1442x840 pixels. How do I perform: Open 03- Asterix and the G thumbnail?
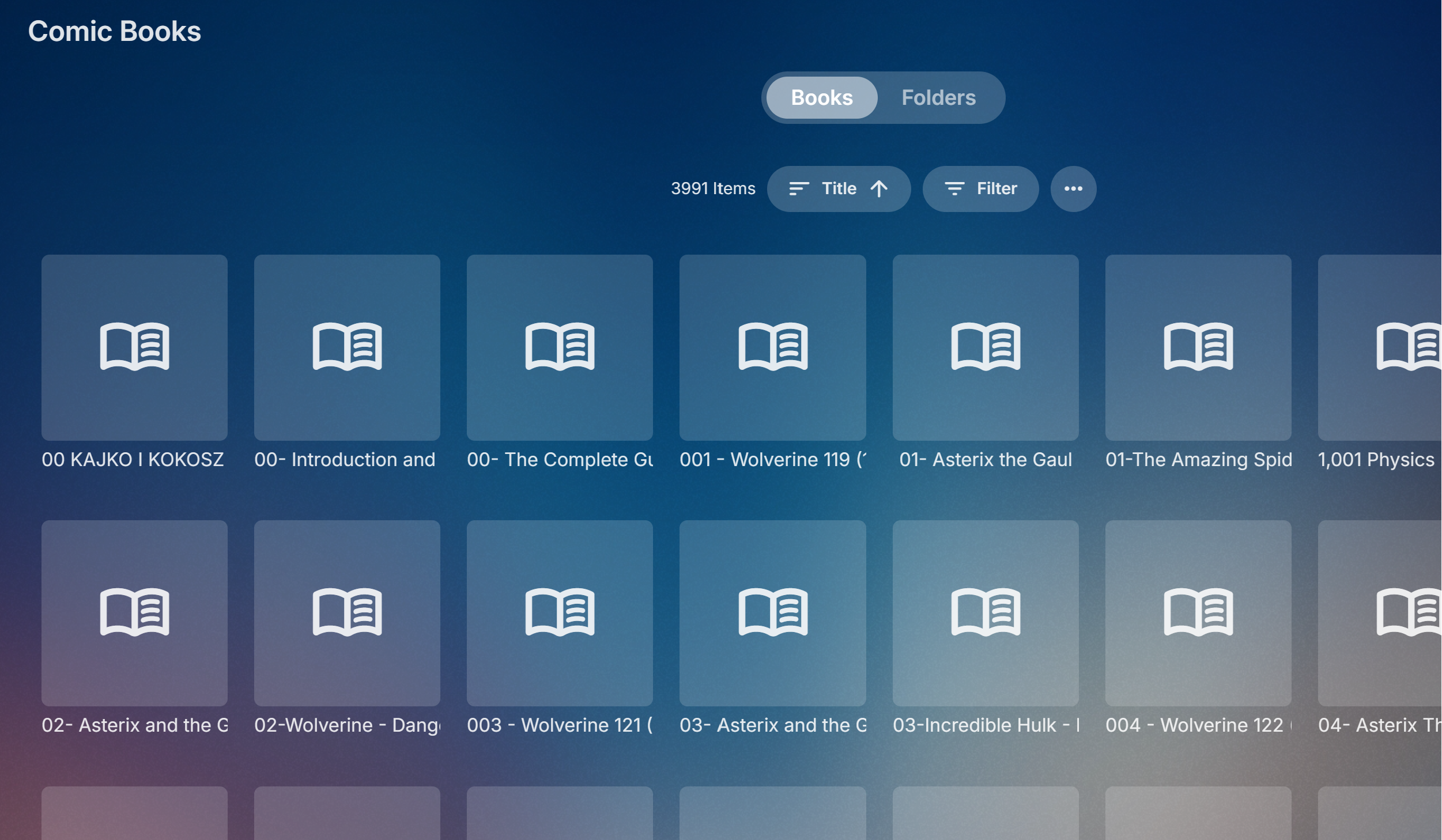point(772,613)
